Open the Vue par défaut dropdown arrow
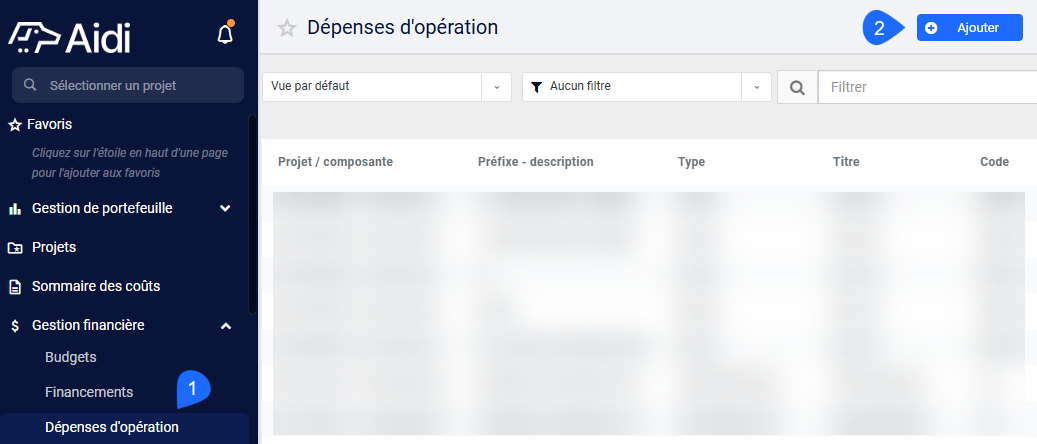The image size is (1037, 444). [x=496, y=87]
